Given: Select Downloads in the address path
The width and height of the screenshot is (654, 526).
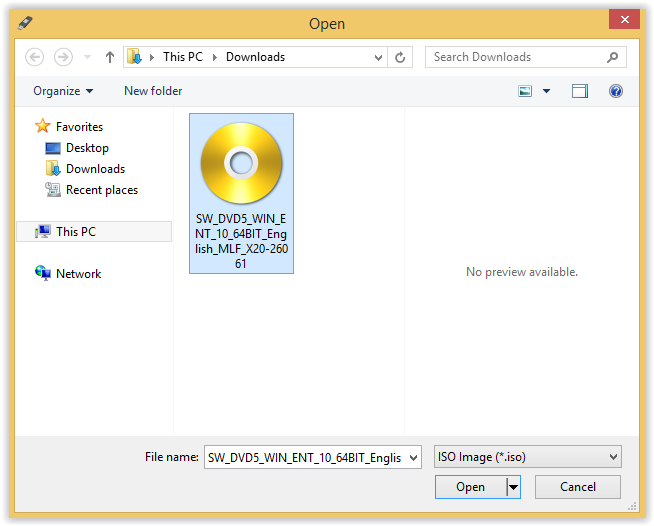Looking at the screenshot, I should tap(255, 57).
